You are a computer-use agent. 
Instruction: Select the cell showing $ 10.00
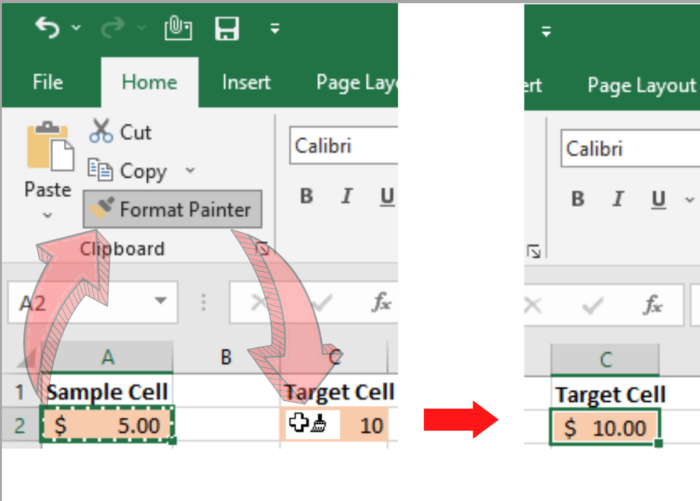pyautogui.click(x=604, y=427)
